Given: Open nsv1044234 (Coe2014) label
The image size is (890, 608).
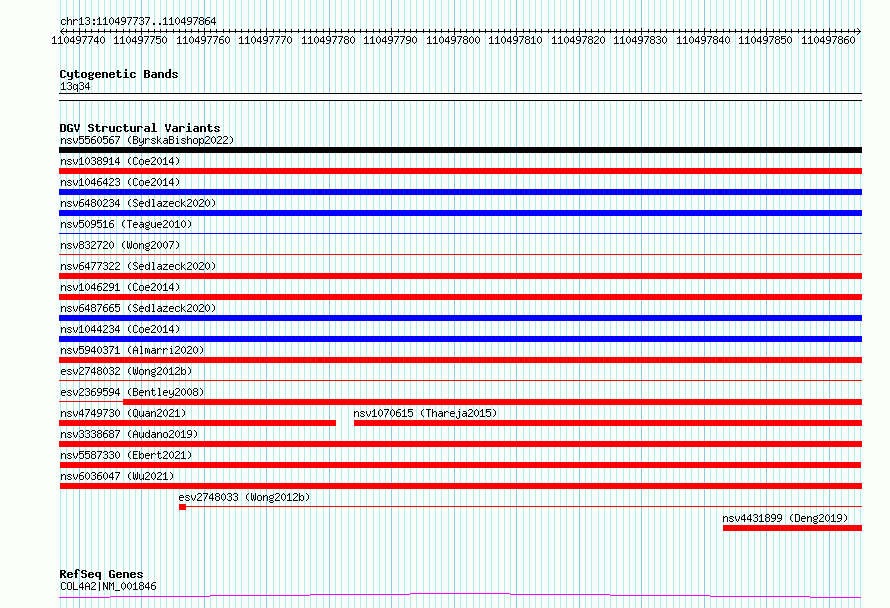Looking at the screenshot, I should pos(120,329).
